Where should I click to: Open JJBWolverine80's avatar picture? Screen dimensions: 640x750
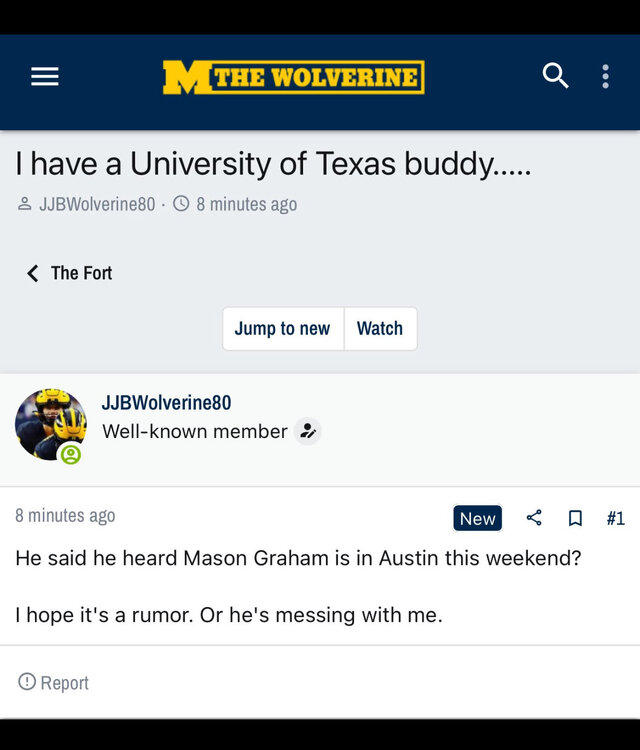pos(50,424)
